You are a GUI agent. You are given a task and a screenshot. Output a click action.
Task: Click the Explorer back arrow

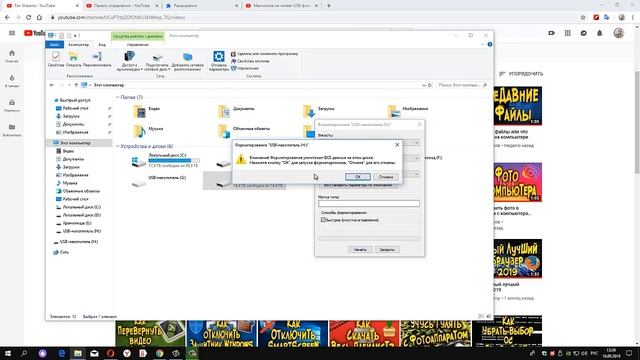(52, 85)
